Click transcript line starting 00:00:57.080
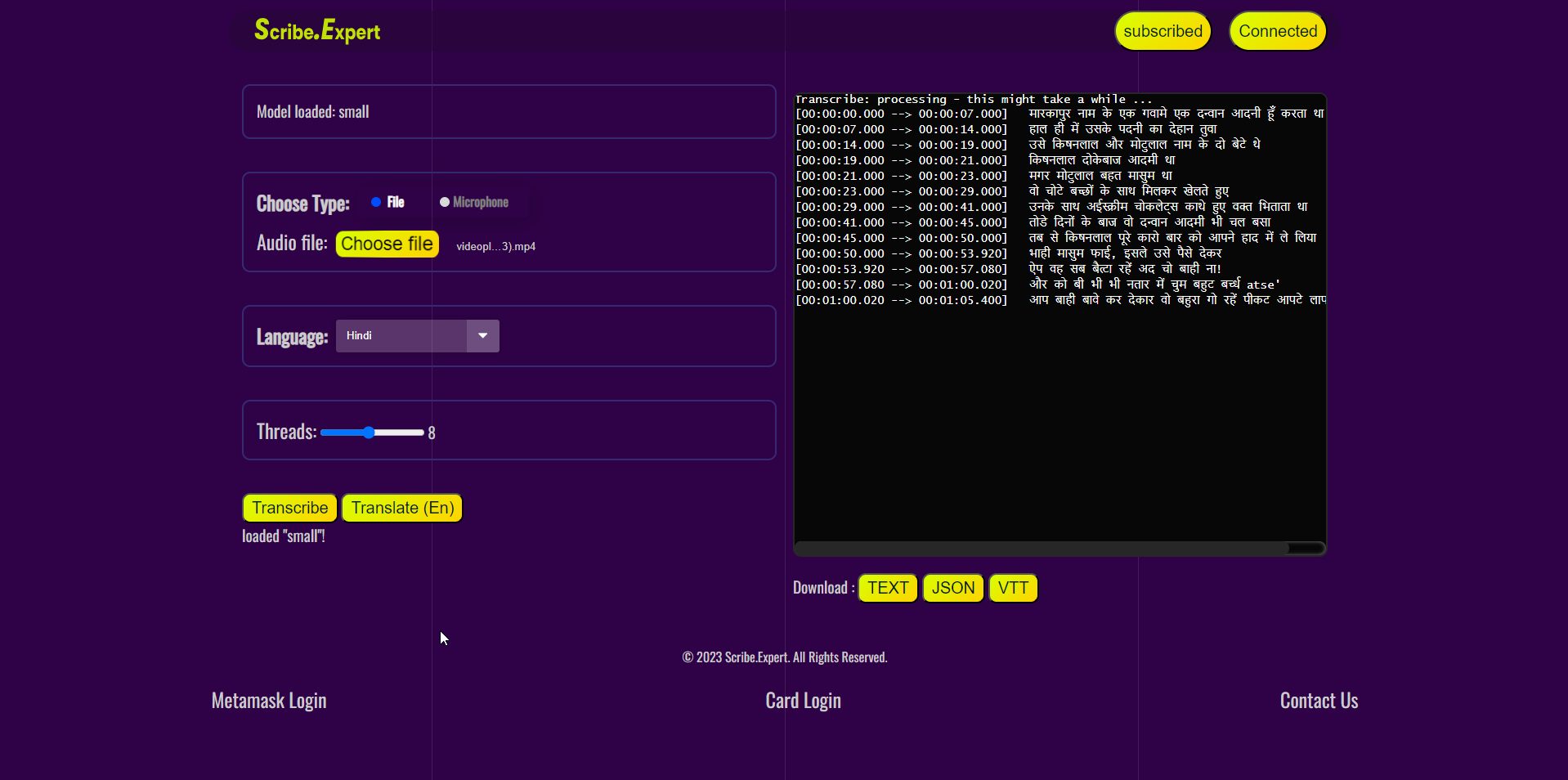 tap(1038, 285)
